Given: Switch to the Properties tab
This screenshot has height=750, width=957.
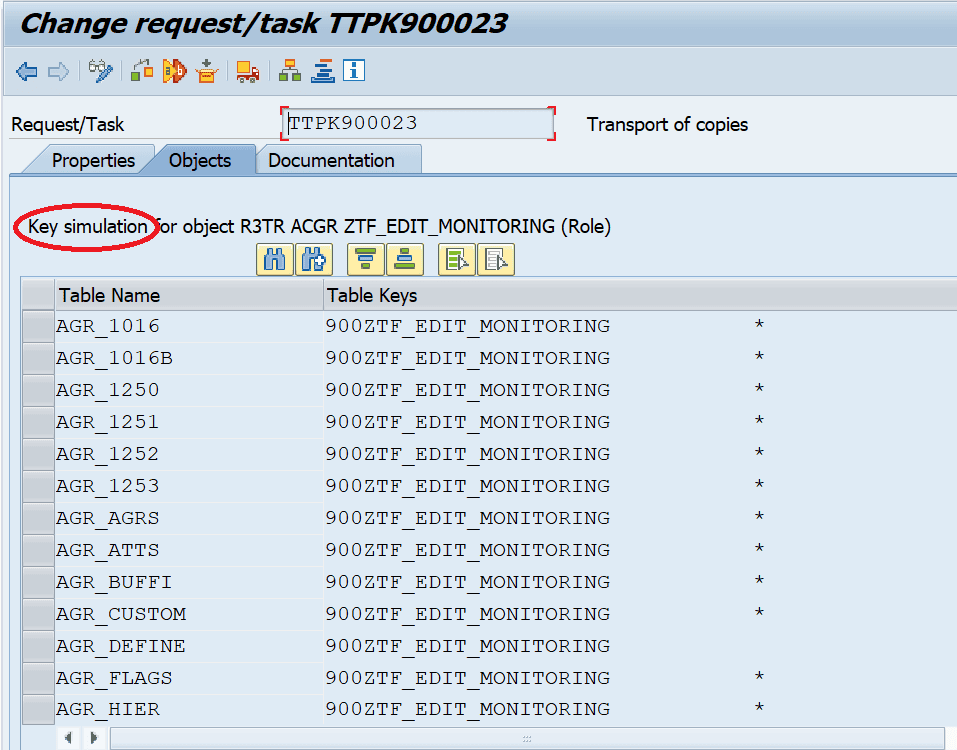Looking at the screenshot, I should 93,160.
